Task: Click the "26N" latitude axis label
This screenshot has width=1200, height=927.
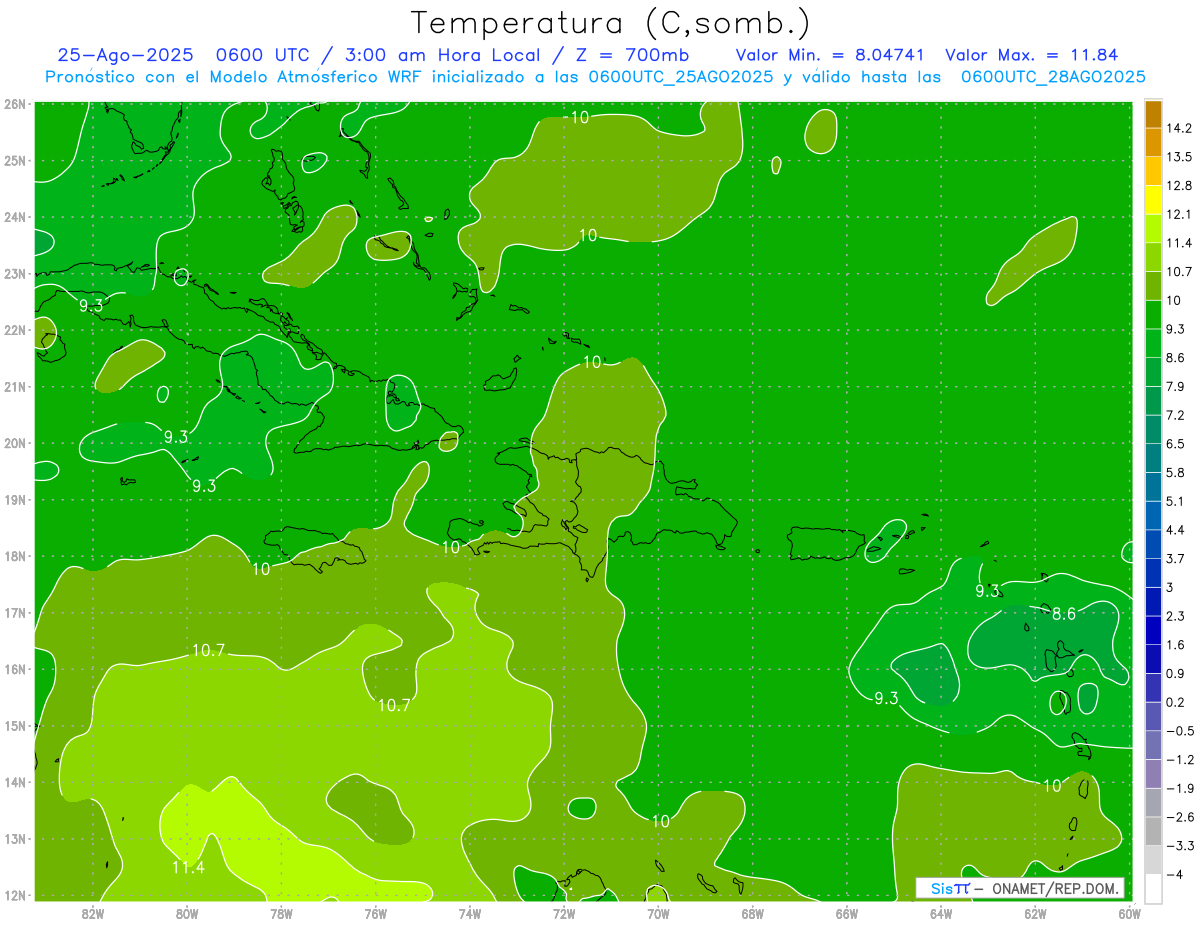Action: [x=14, y=104]
